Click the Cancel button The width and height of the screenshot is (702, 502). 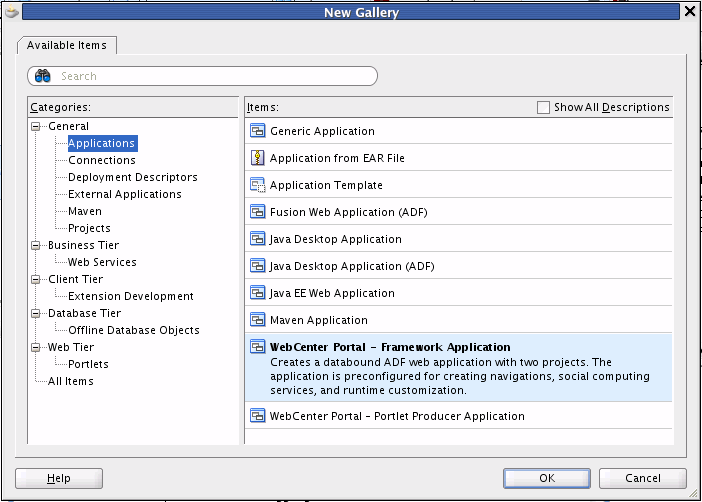tap(642, 478)
